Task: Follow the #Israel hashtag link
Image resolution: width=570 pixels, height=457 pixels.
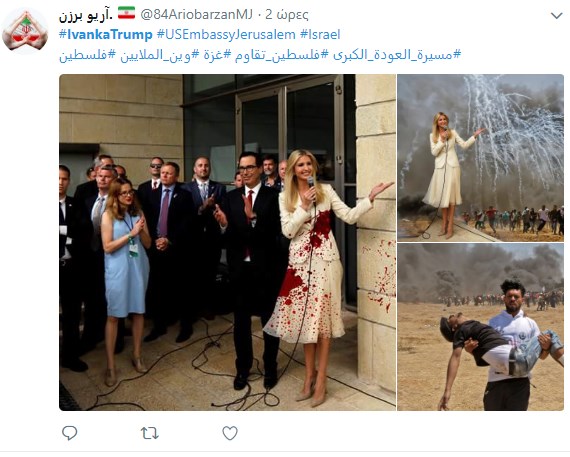Action: click(320, 35)
